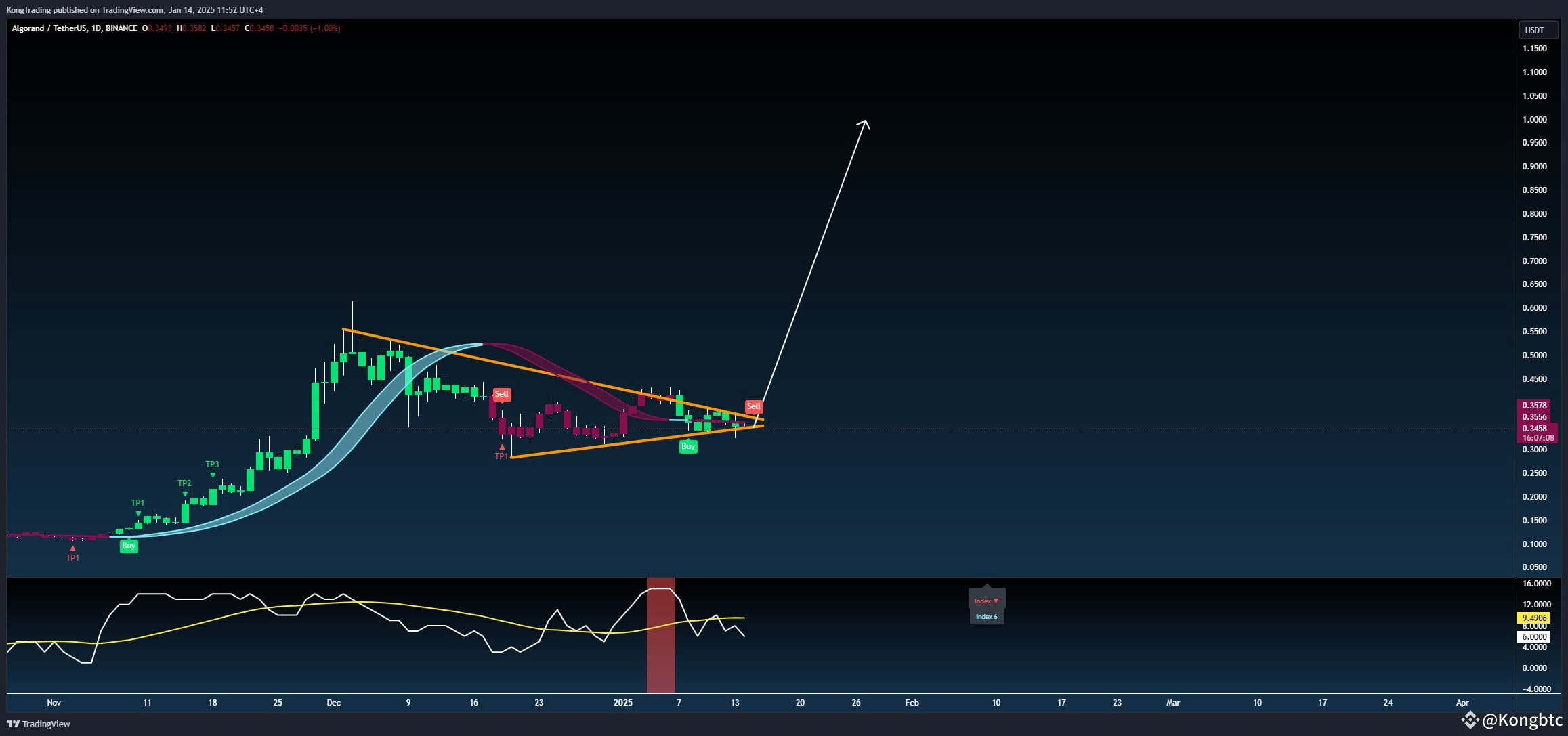The height and width of the screenshot is (736, 1568).
Task: Click the Algorand / TetherUS symbol title
Action: pos(49,28)
